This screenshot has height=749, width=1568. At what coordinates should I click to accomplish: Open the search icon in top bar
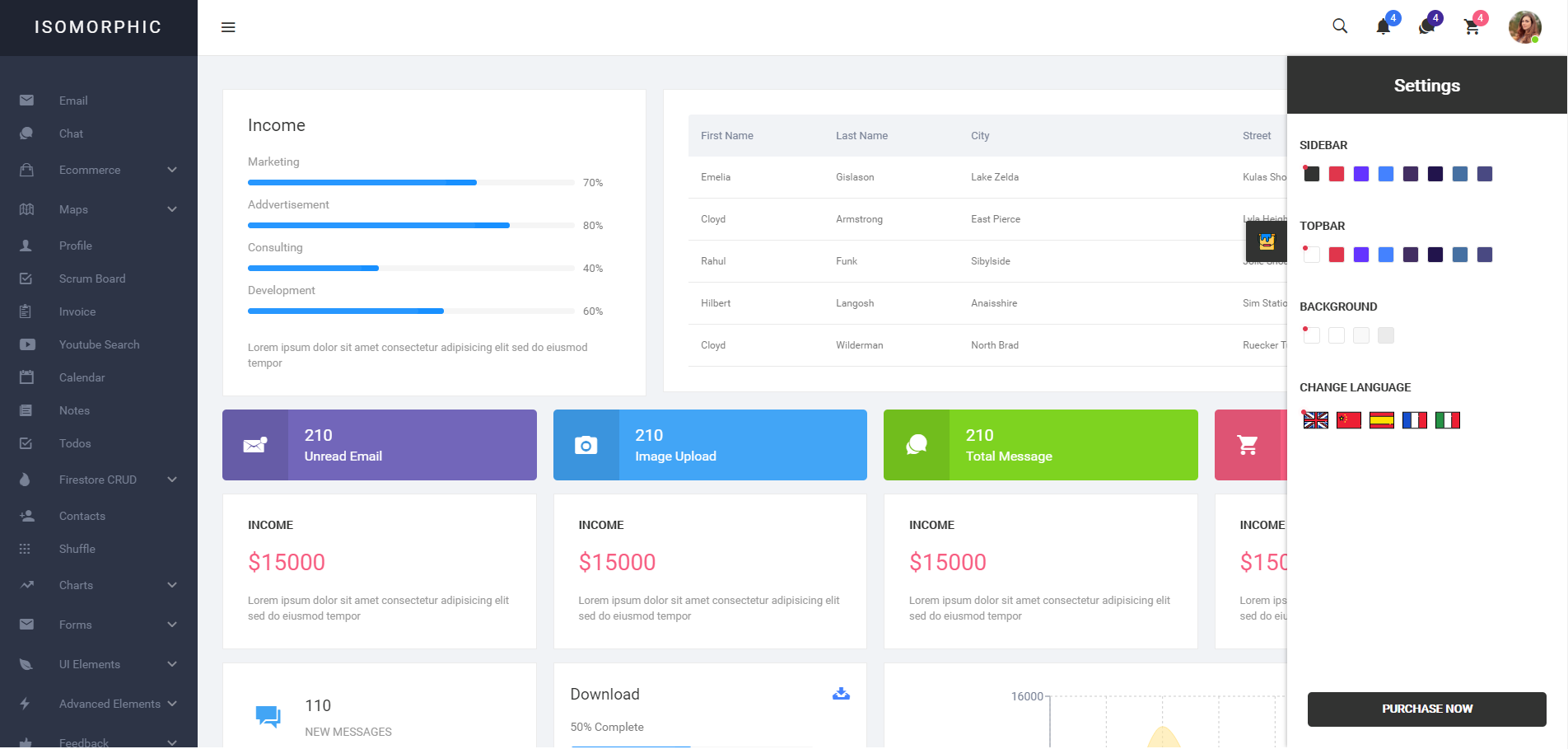[1340, 26]
